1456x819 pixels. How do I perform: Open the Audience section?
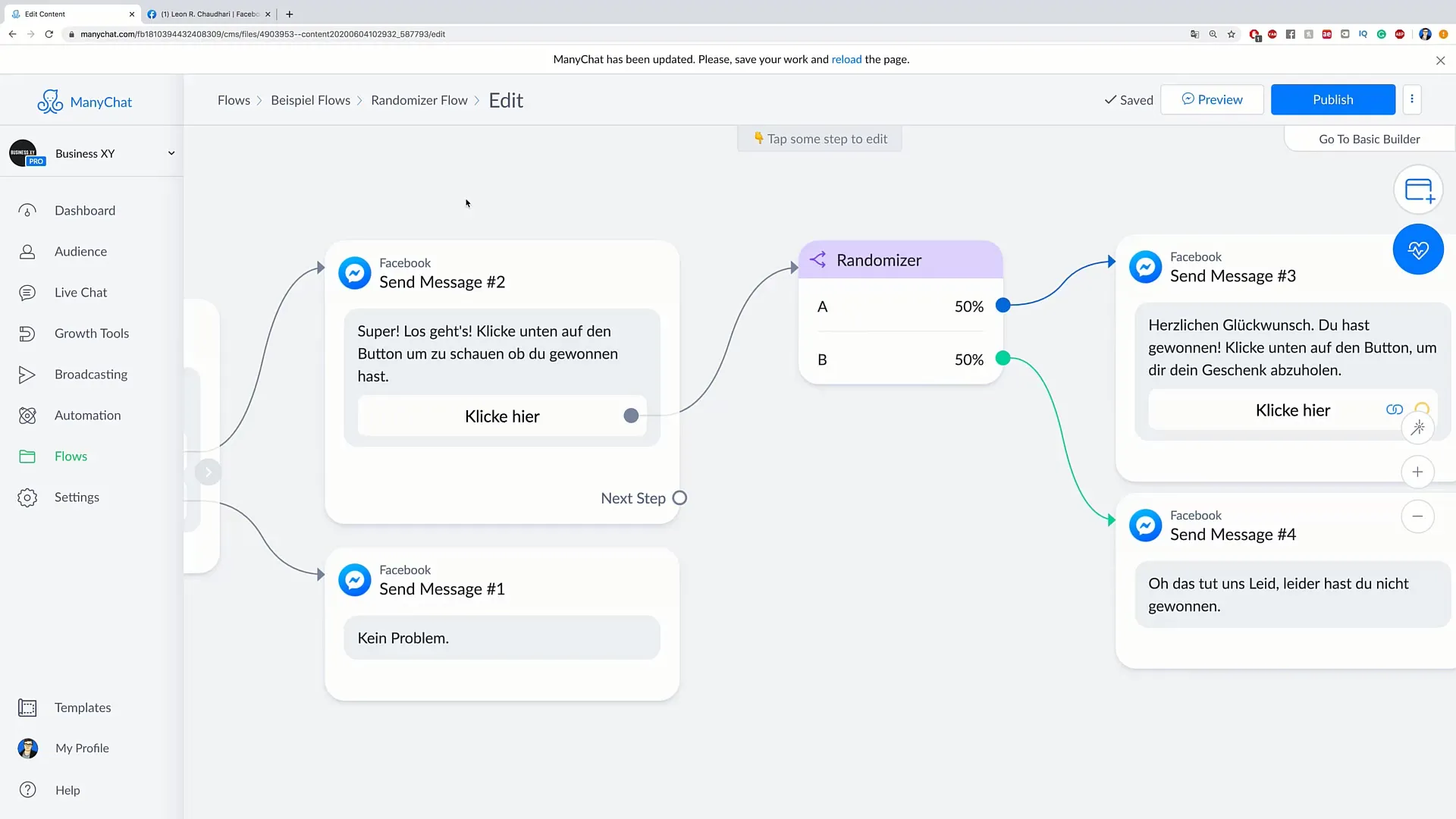pos(80,250)
